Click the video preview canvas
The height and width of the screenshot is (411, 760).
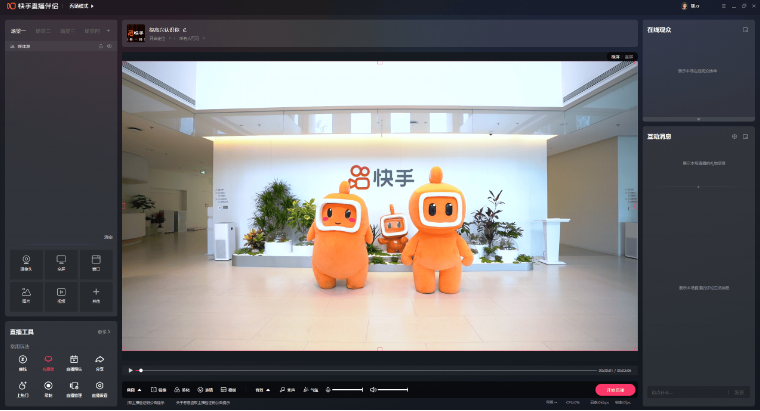(380, 206)
